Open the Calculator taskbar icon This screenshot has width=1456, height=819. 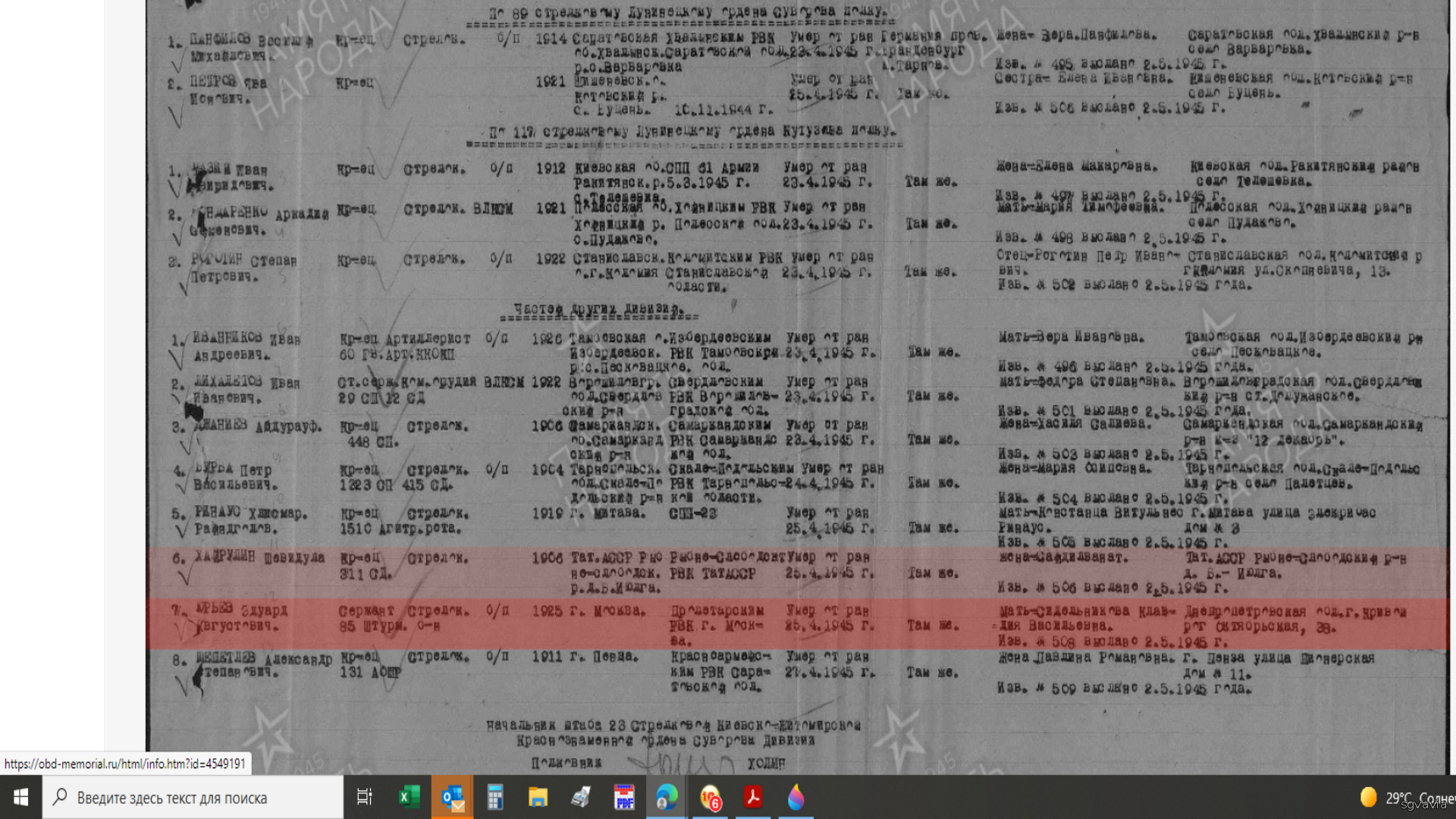[x=495, y=797]
